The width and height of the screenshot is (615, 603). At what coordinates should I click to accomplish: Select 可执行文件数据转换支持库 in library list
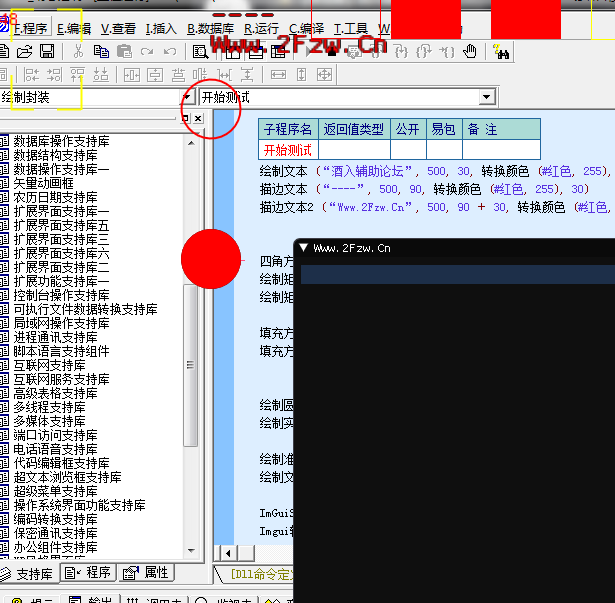click(x=85, y=309)
